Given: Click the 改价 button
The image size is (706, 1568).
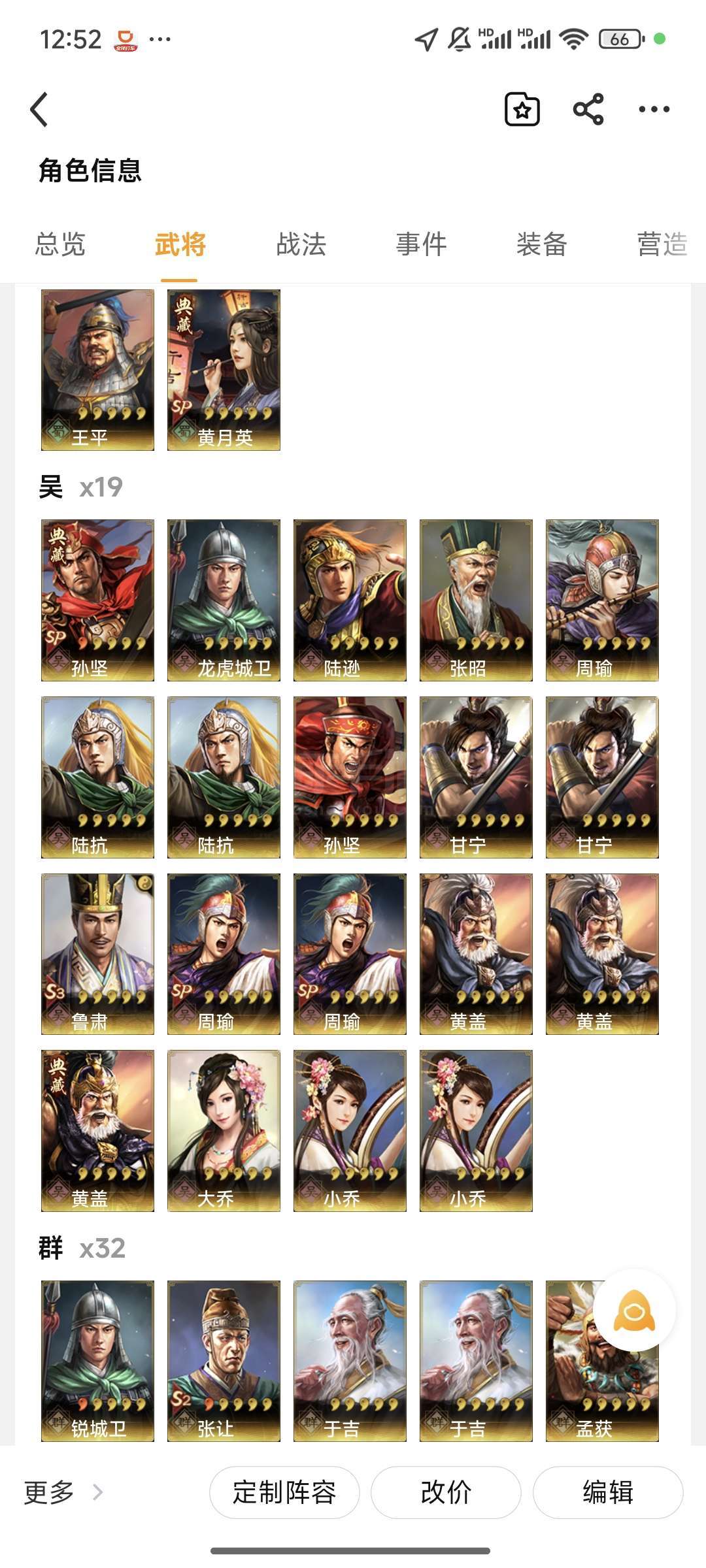Looking at the screenshot, I should tap(446, 1492).
